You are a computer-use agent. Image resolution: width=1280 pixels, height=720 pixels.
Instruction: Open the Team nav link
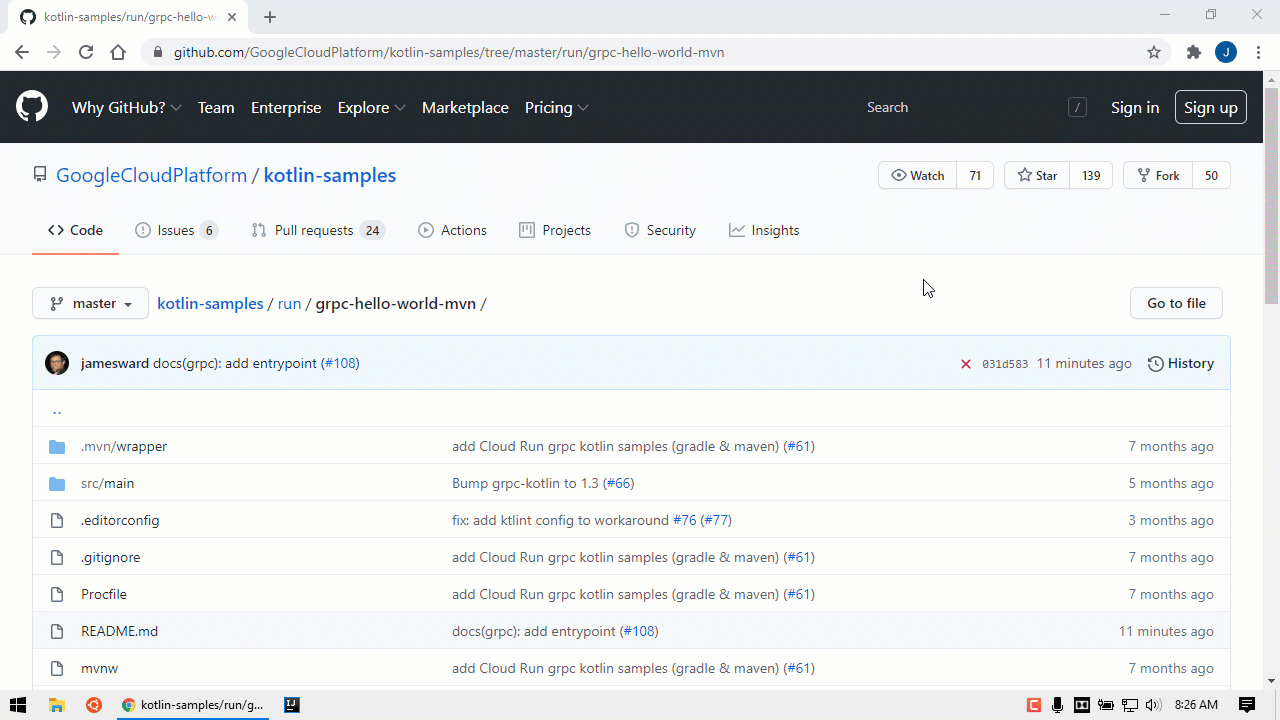point(216,107)
